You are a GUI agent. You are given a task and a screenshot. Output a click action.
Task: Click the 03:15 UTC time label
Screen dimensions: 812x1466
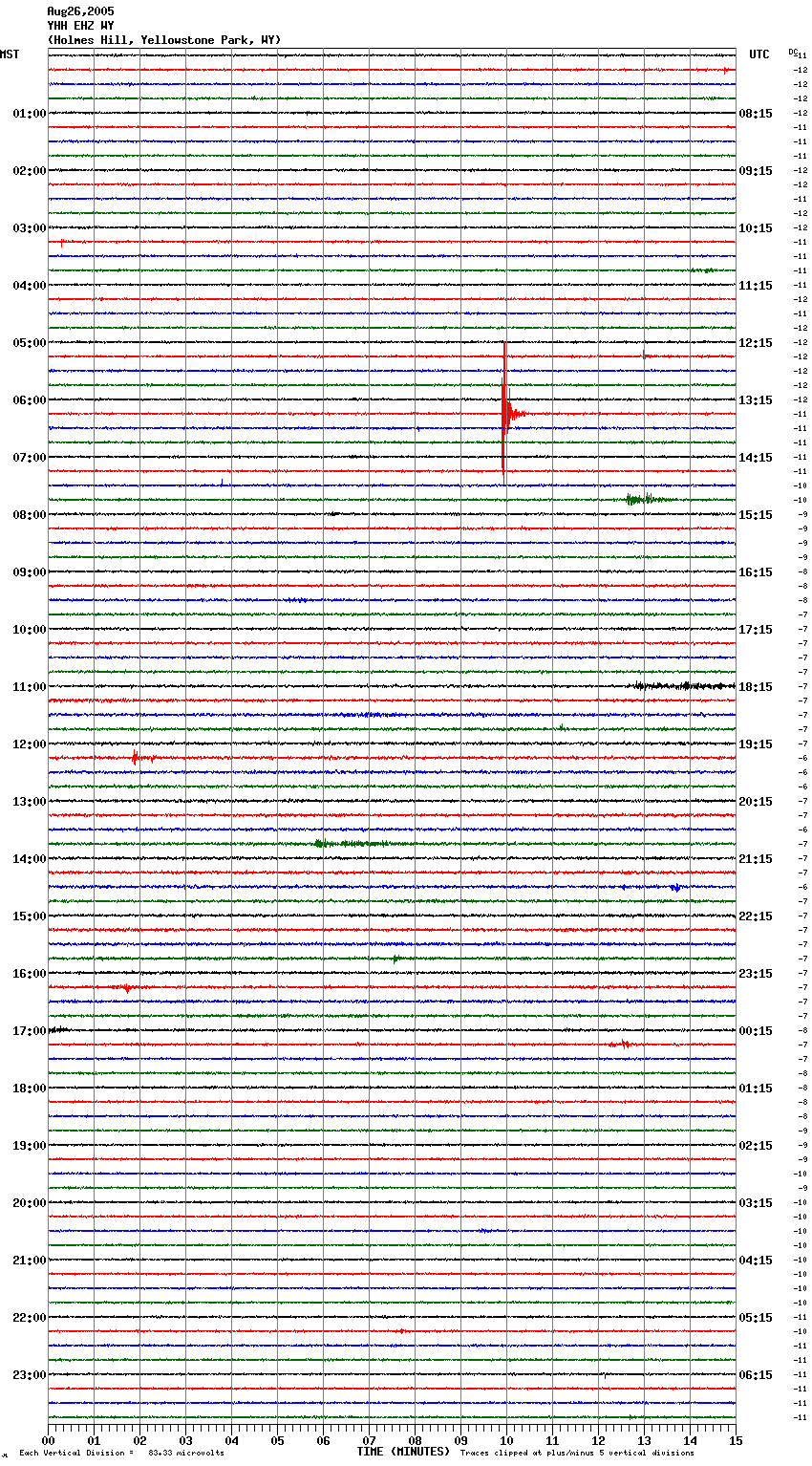756,1203
